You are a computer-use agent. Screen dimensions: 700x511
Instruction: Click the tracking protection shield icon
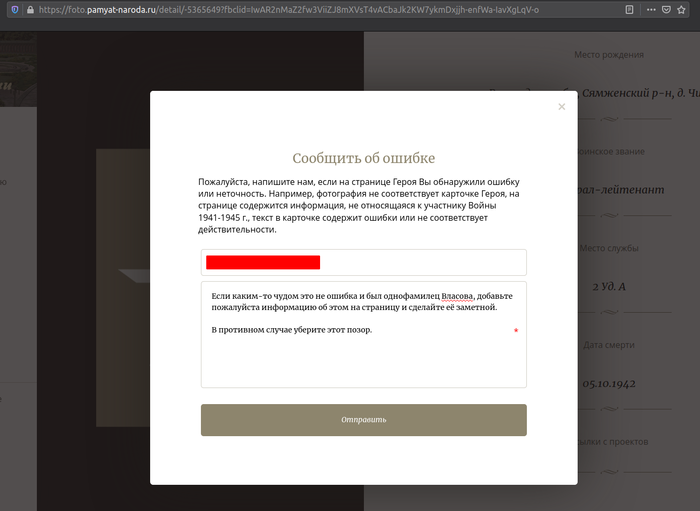point(13,9)
